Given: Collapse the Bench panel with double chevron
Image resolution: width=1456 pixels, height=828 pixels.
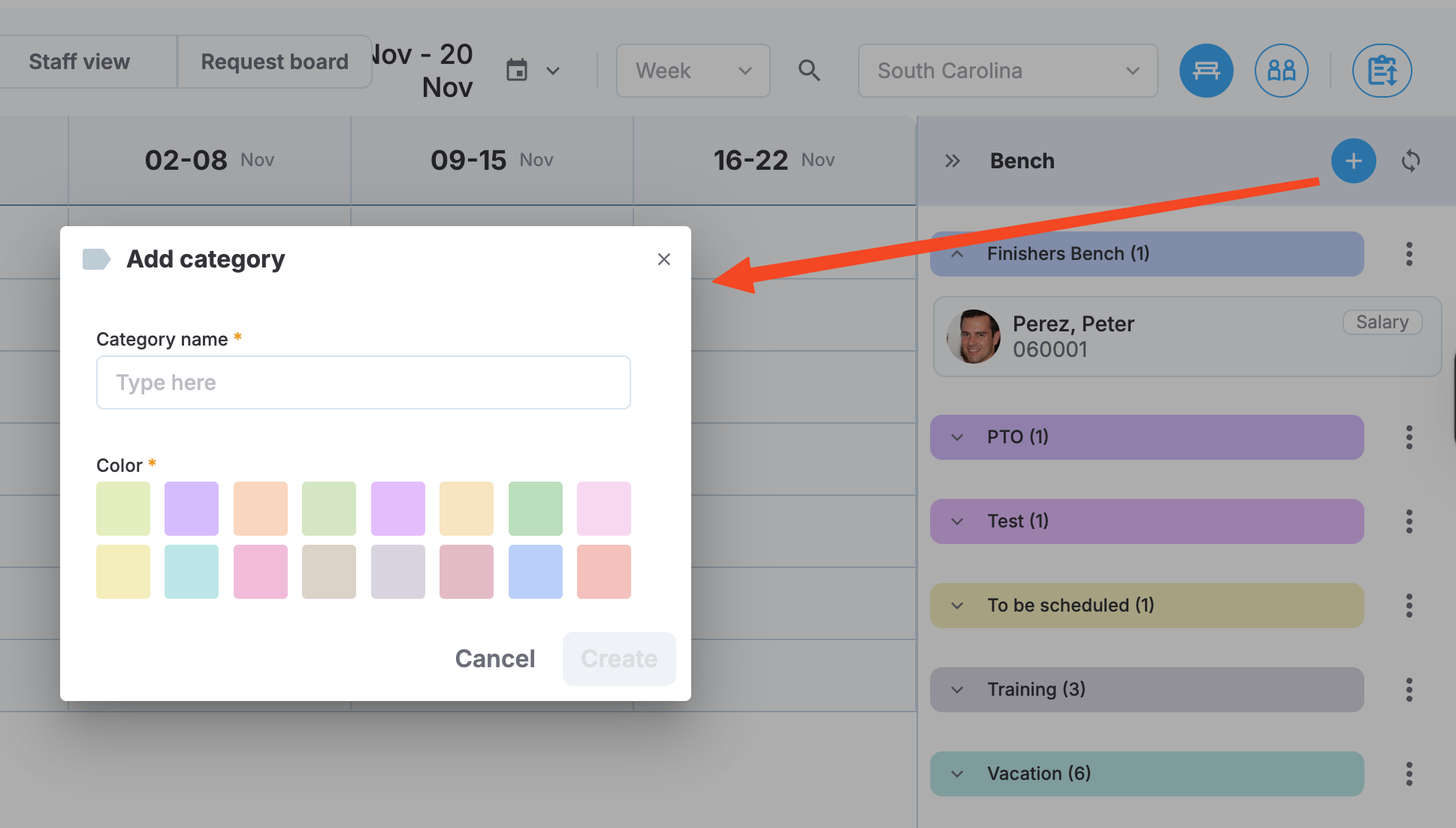Looking at the screenshot, I should click(x=953, y=161).
